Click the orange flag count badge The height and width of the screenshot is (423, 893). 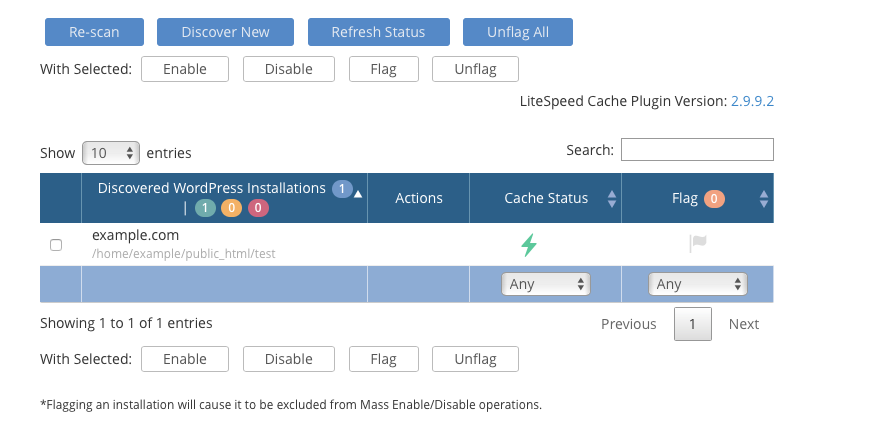click(713, 198)
